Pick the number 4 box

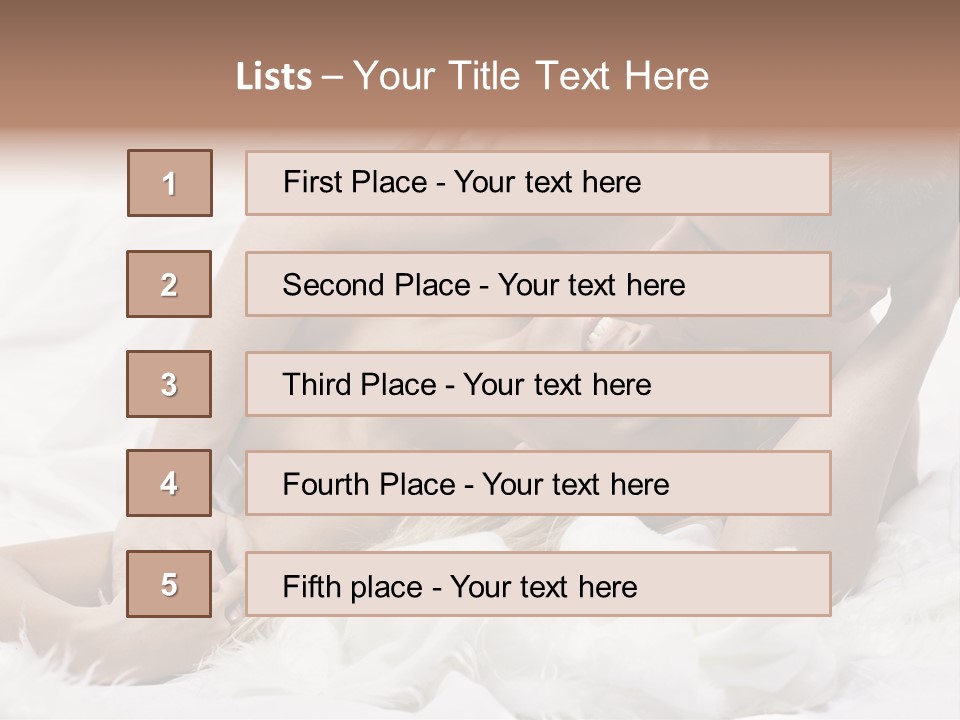(169, 483)
